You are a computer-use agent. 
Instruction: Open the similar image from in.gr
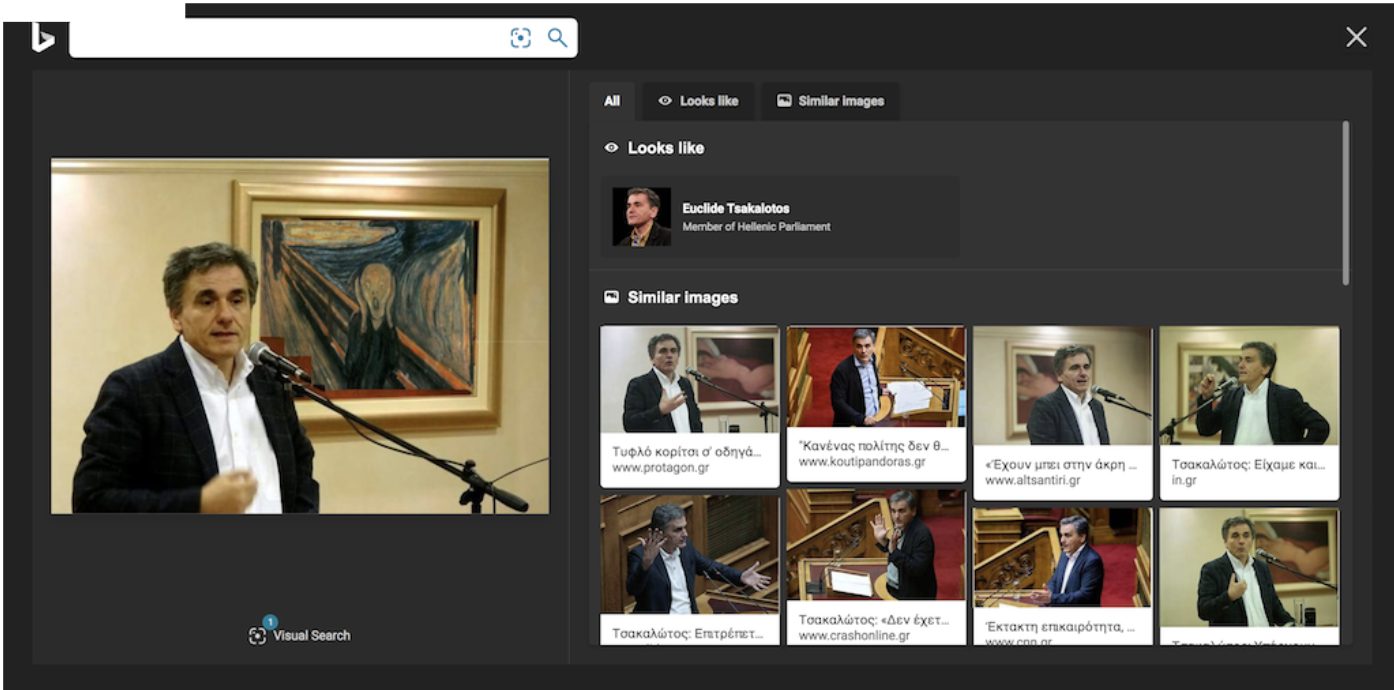1248,385
